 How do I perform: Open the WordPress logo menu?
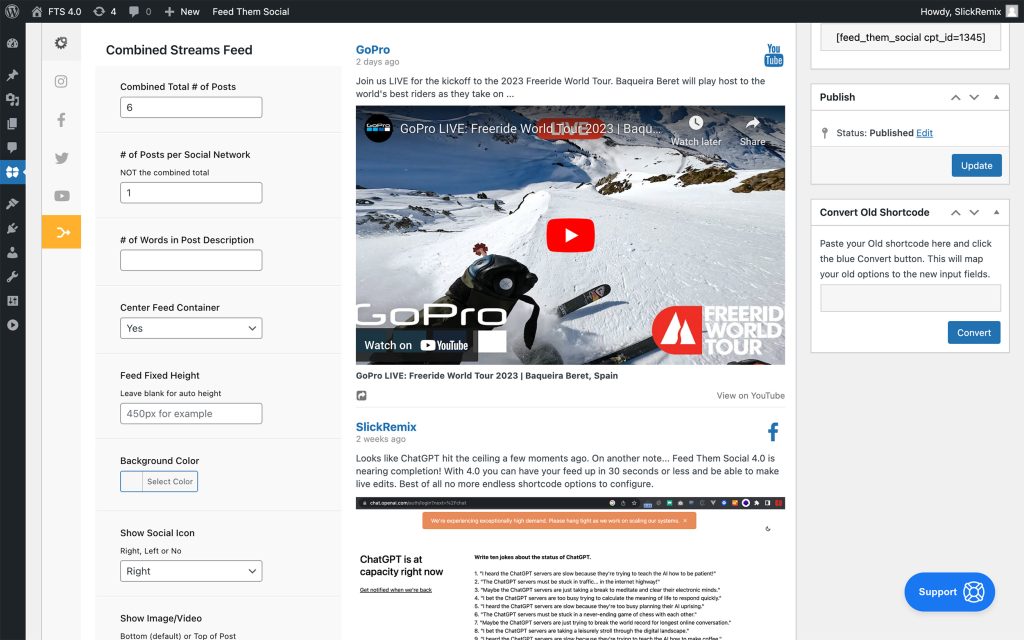pyautogui.click(x=12, y=11)
